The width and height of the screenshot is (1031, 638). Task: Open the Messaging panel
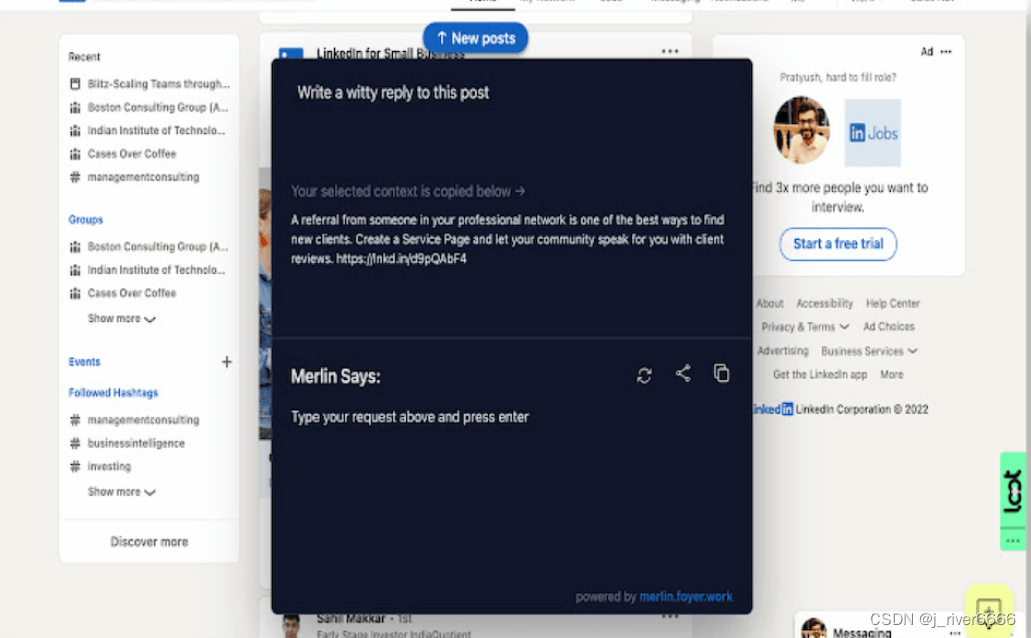coord(861,631)
